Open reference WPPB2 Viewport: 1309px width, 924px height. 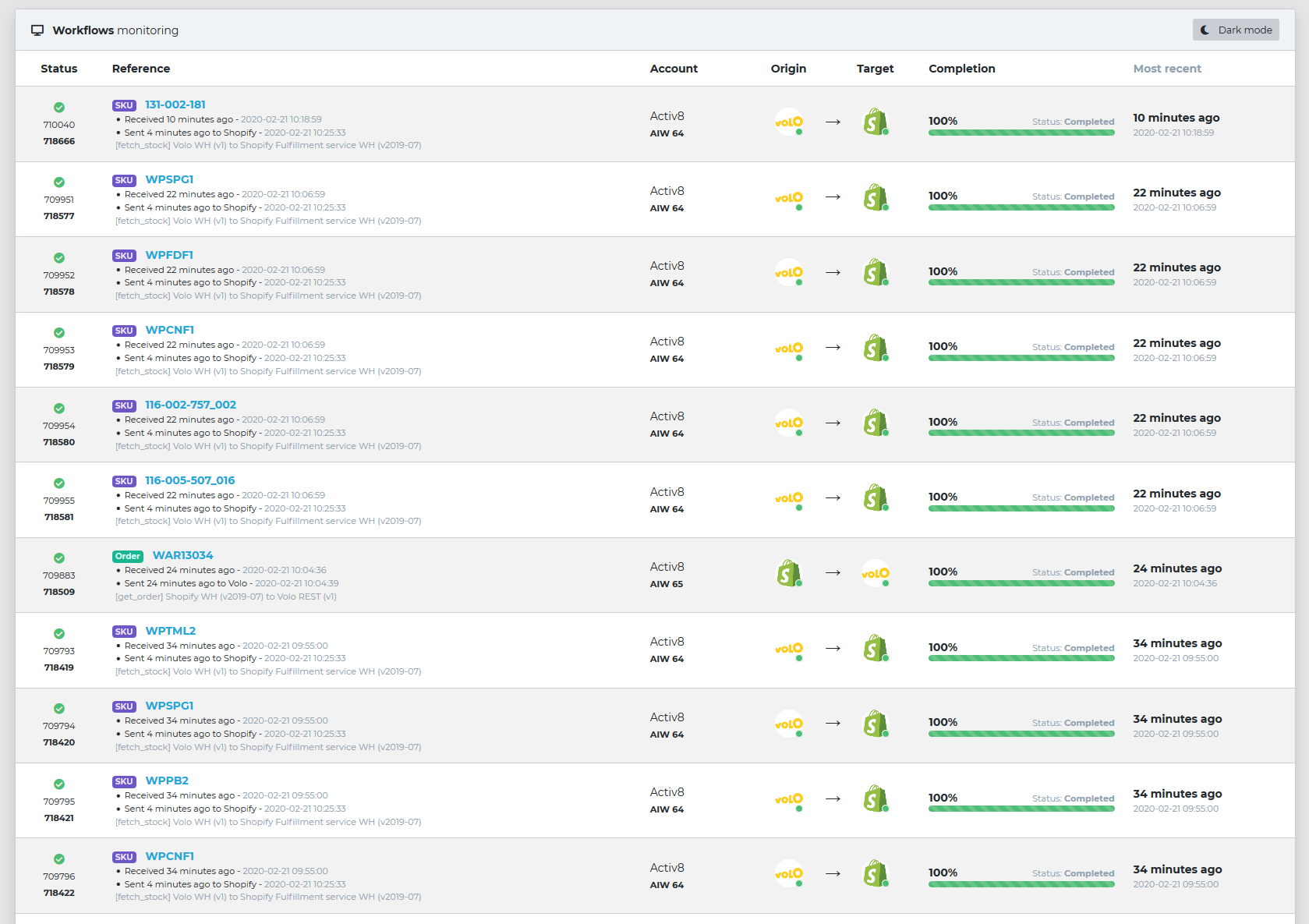(x=167, y=781)
